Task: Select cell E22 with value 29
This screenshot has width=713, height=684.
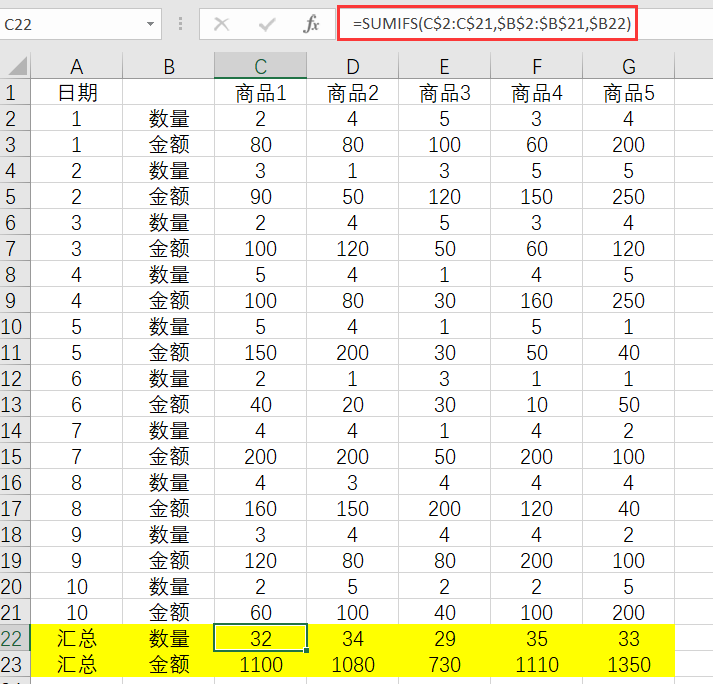Action: tap(445, 639)
